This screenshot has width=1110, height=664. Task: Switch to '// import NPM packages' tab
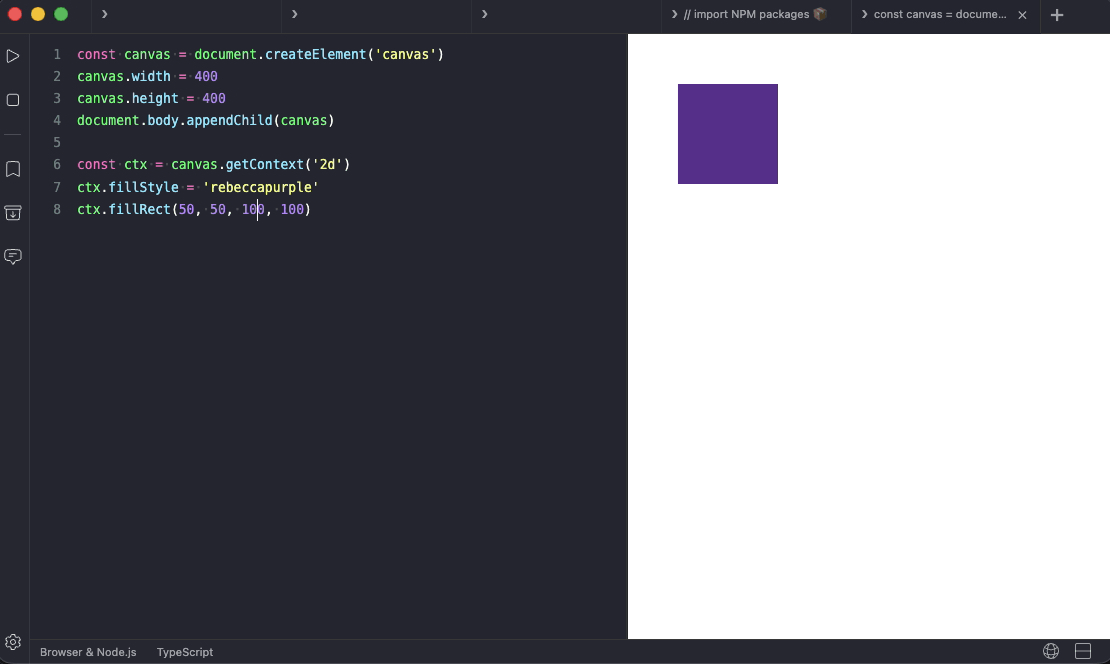pyautogui.click(x=756, y=14)
